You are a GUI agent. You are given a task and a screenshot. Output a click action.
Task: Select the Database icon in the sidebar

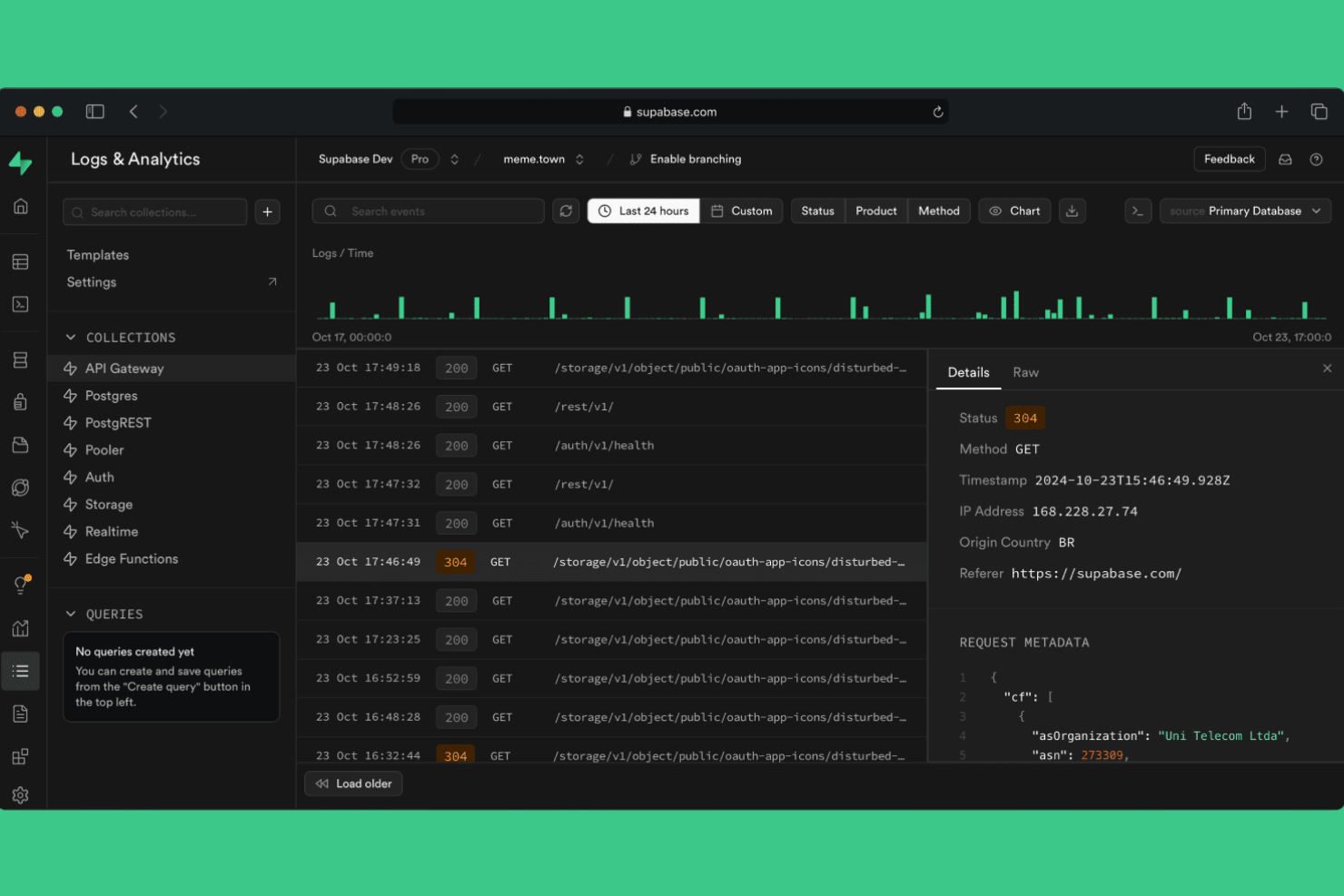coord(20,359)
